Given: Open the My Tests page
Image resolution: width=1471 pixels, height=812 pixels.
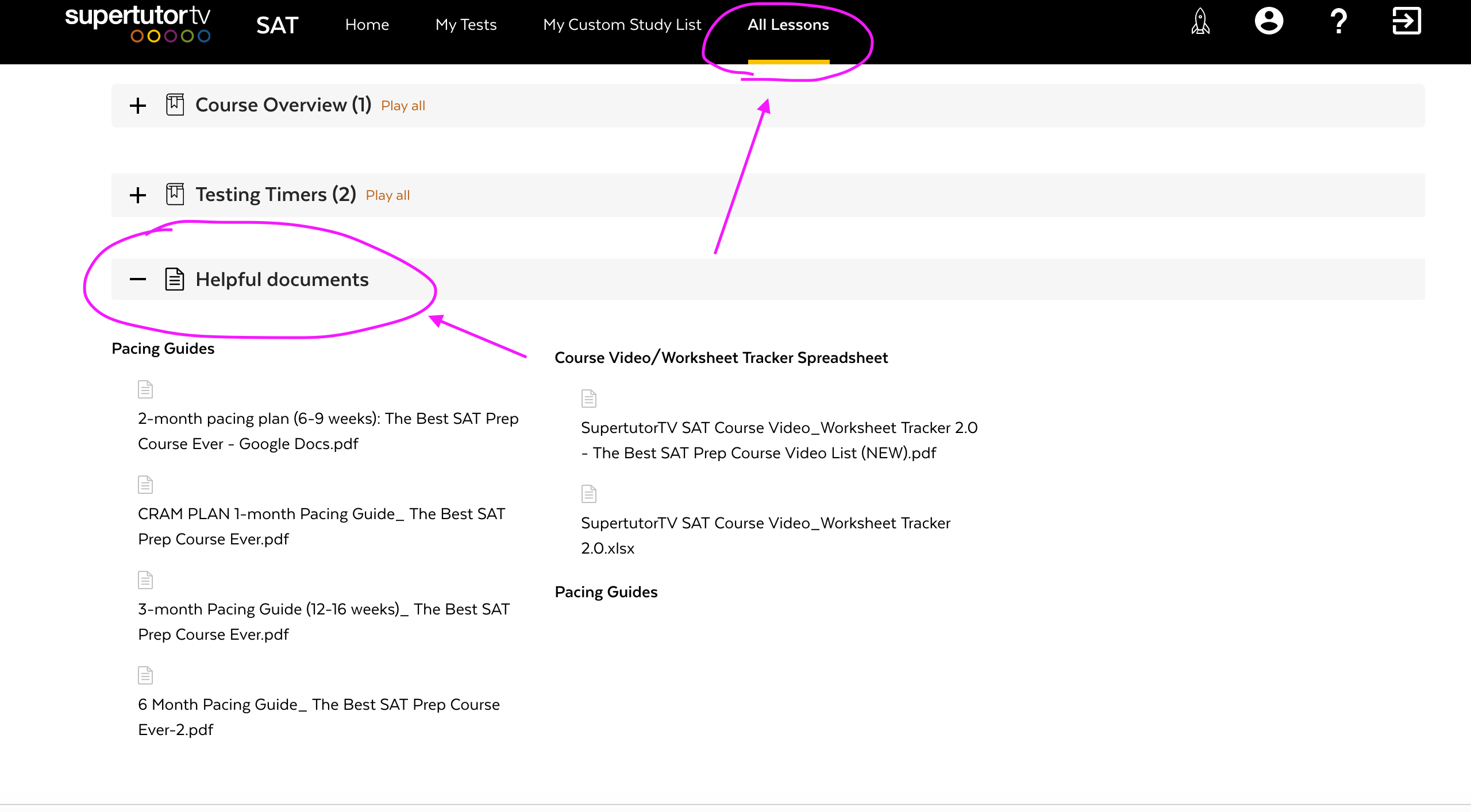Looking at the screenshot, I should tap(465, 25).
